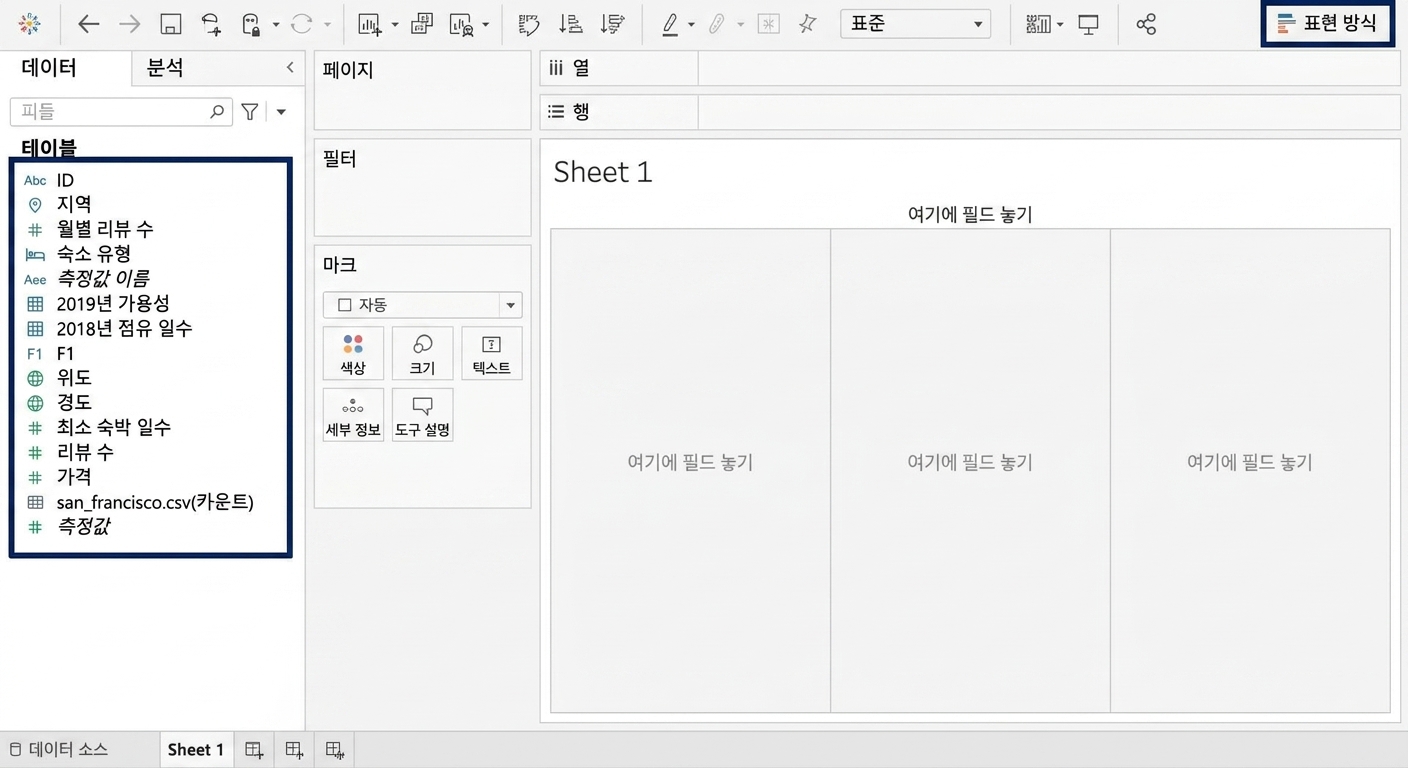1408x768 pixels.
Task: Click the 행 rows shelf
Action: (x=970, y=112)
